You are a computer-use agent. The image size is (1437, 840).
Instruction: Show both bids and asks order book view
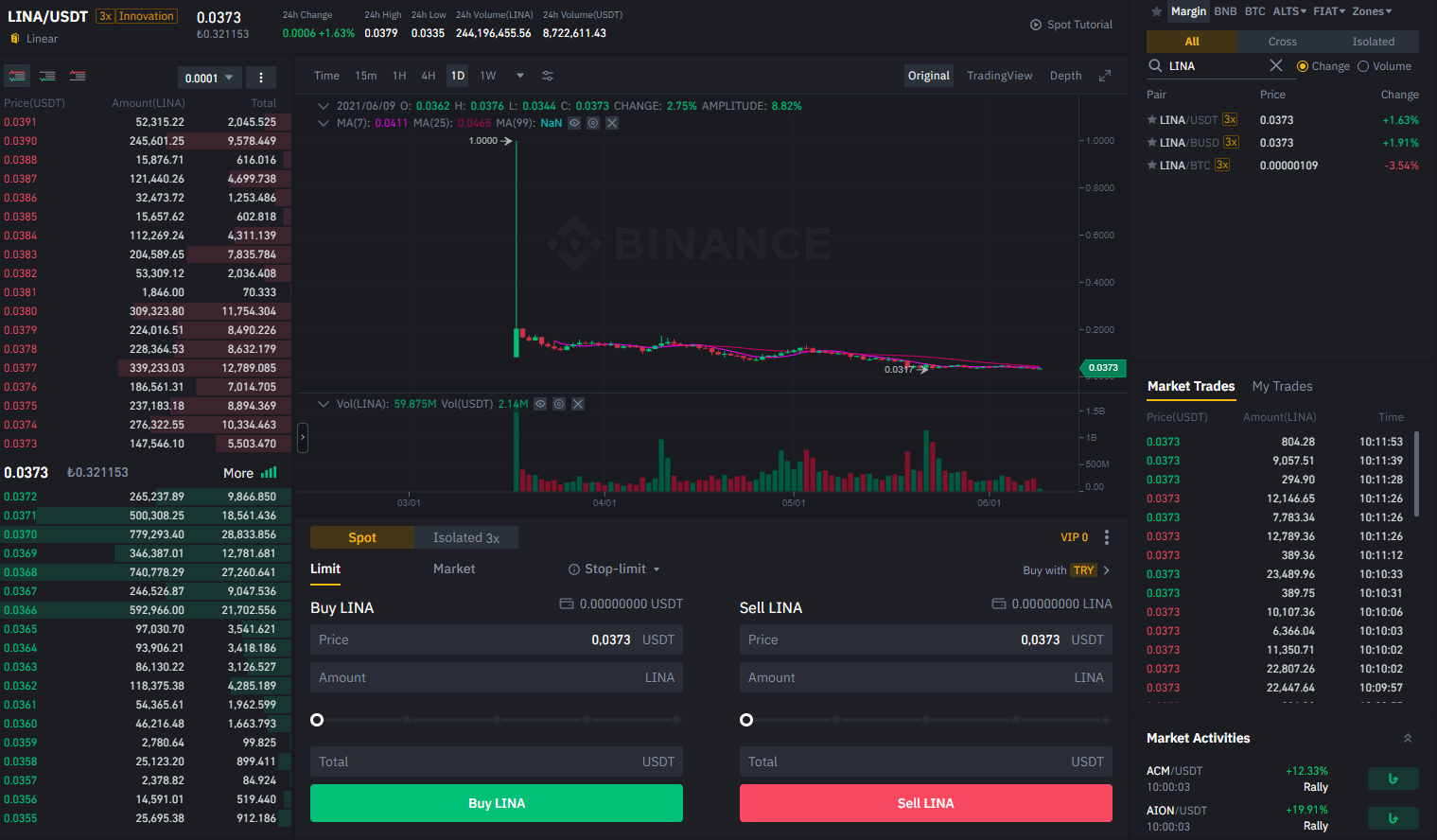pyautogui.click(x=17, y=76)
